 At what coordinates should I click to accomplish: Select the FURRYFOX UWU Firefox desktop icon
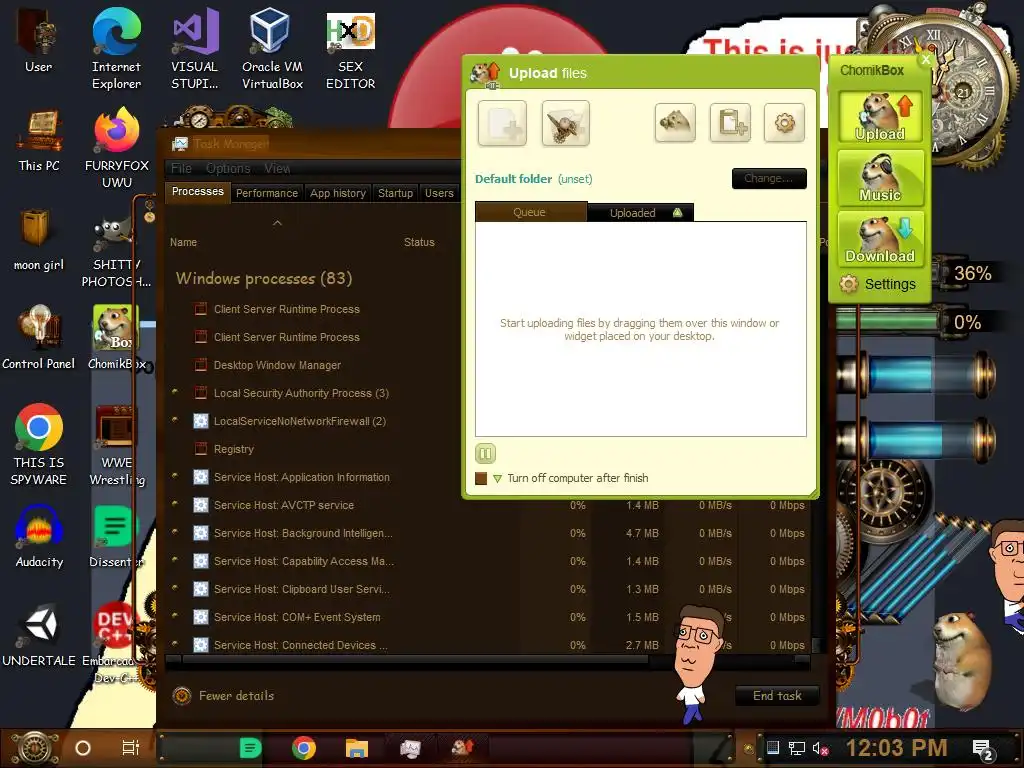click(117, 148)
